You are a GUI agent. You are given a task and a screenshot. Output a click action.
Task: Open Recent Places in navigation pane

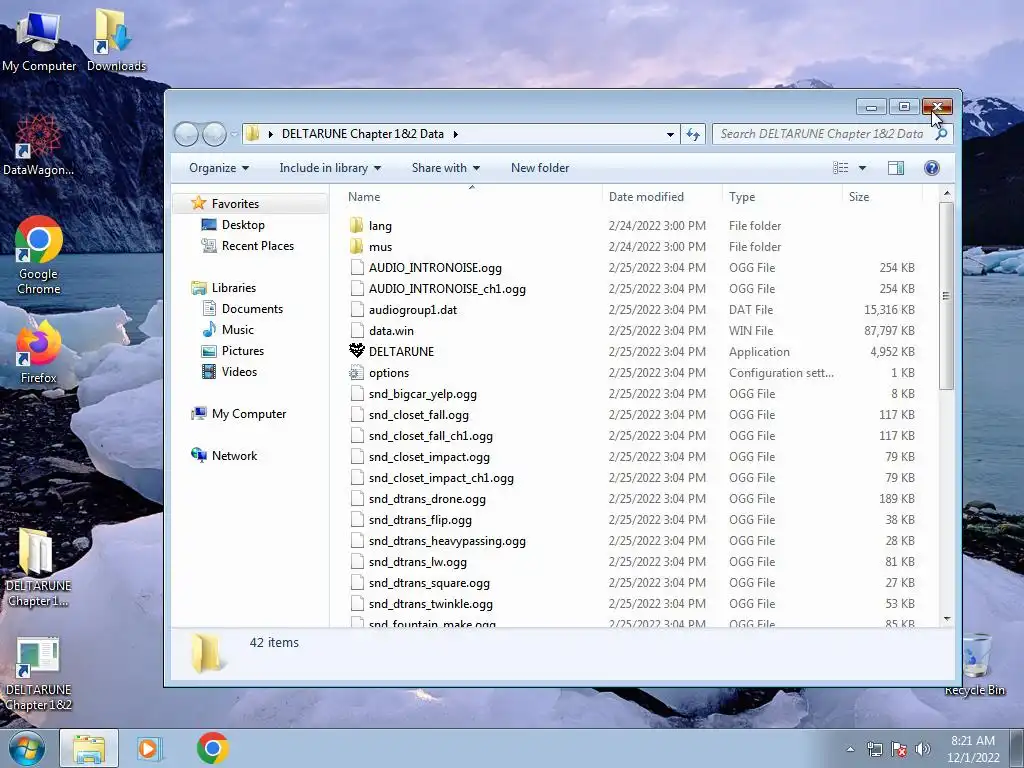248,246
